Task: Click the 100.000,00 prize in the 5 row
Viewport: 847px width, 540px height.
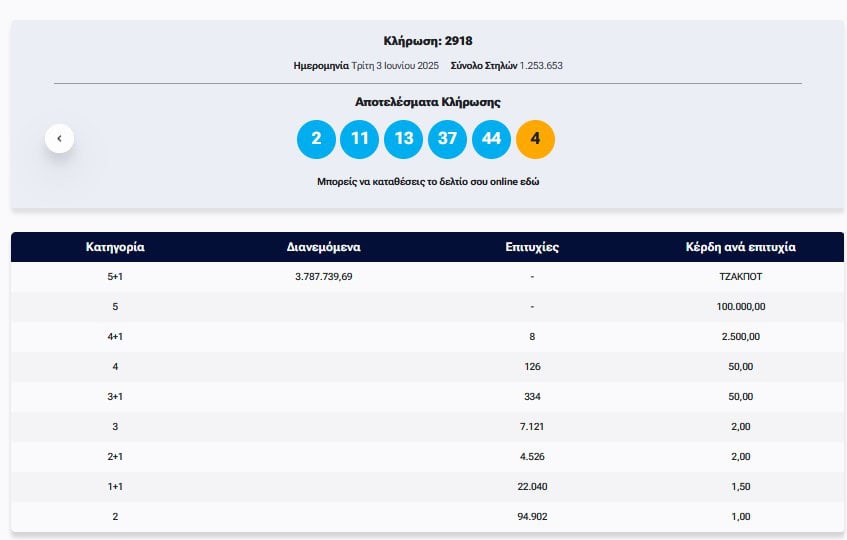Action: [x=740, y=306]
